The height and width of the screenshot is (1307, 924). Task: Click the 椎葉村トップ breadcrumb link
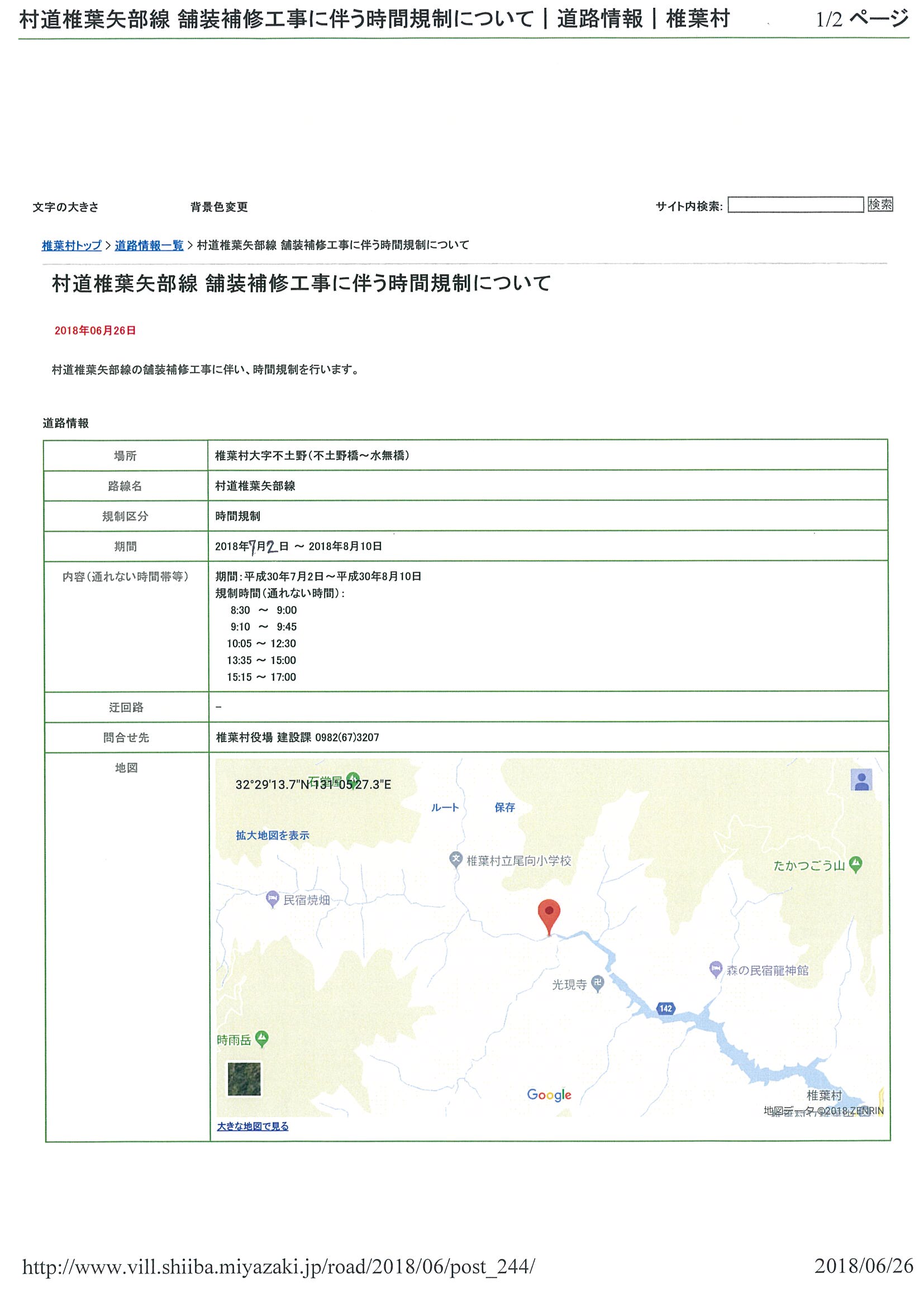(x=72, y=245)
